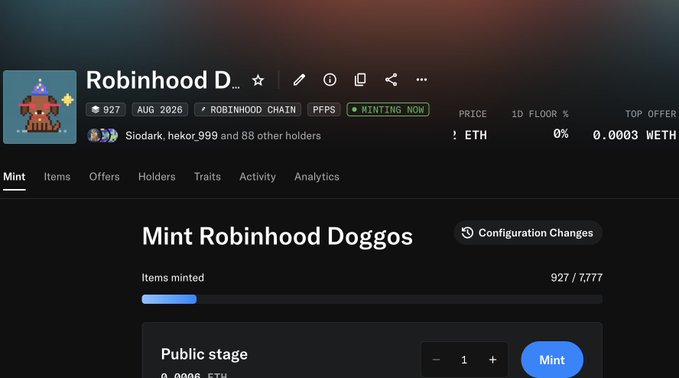
Task: Click the PRICE column label
Action: (472, 114)
